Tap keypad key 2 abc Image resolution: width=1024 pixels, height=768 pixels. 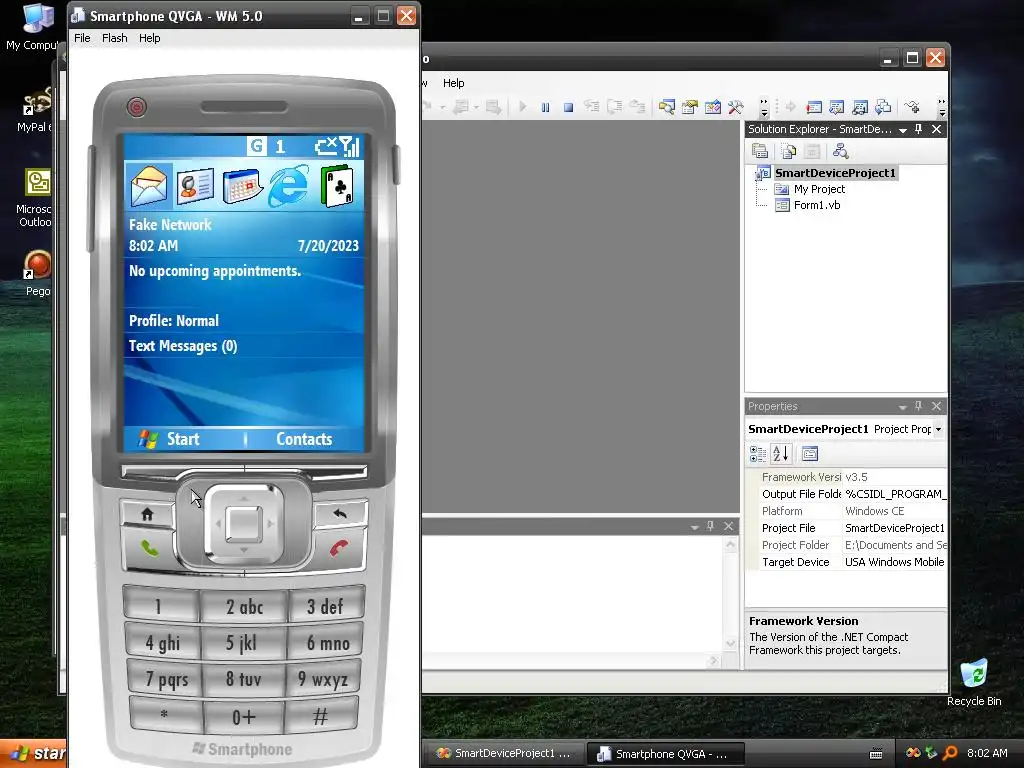pos(244,607)
